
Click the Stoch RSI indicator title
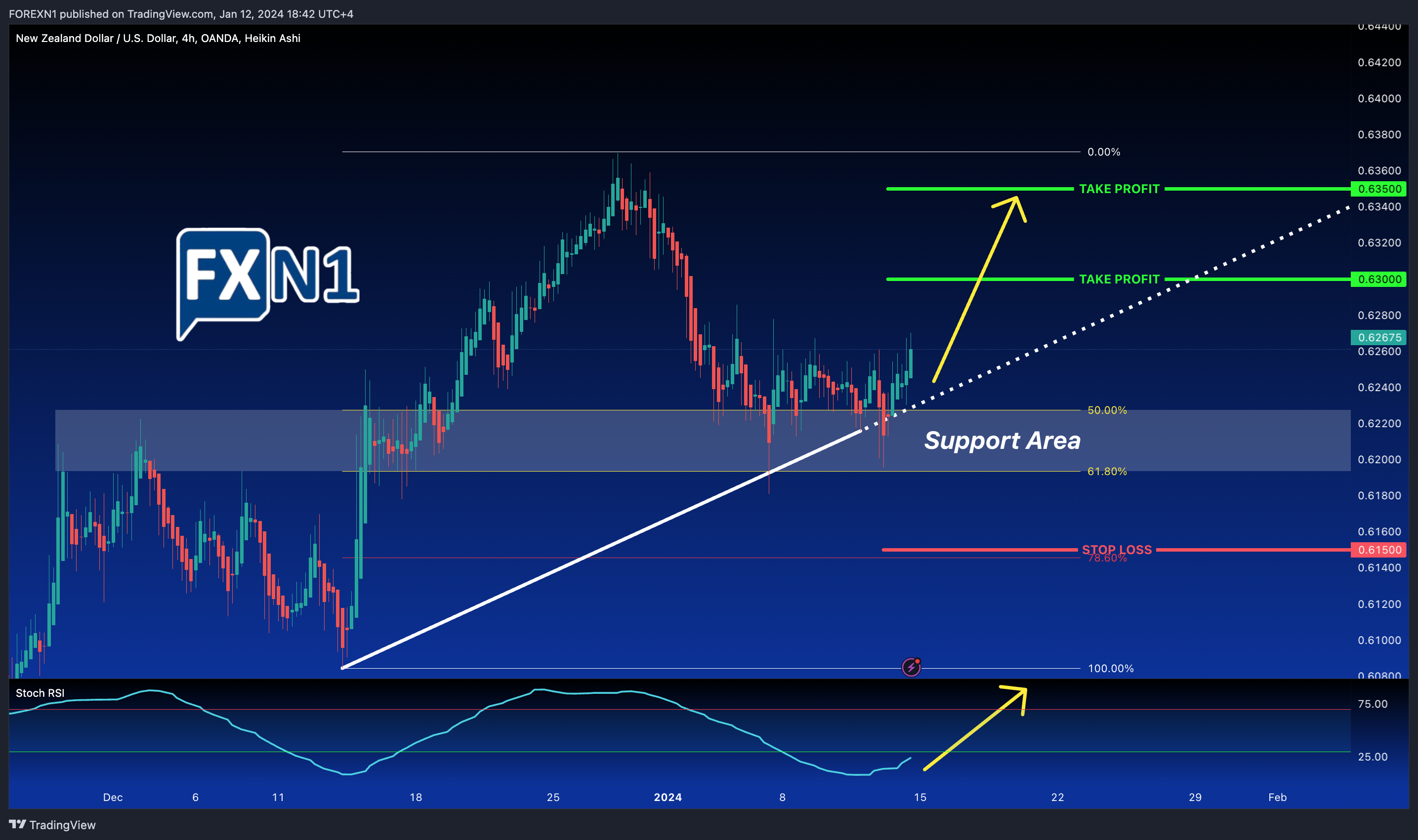tap(40, 693)
